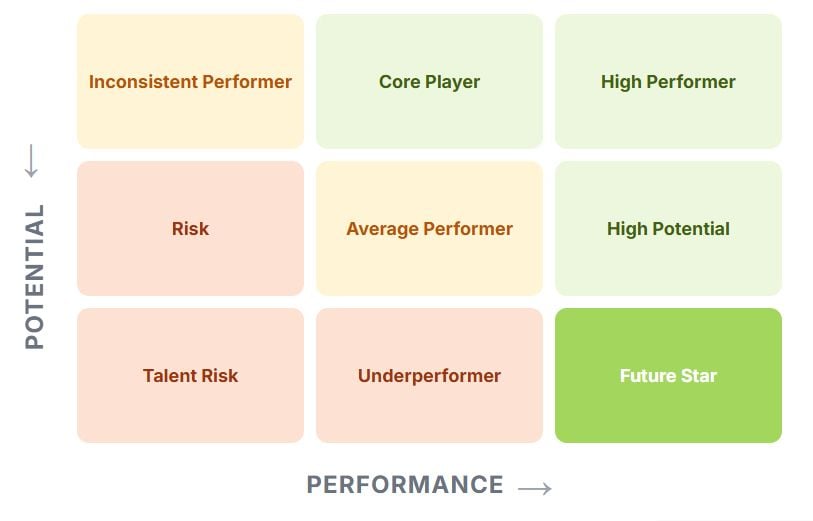Pick the Talent Risk cell
The image size is (813, 521).
(190, 376)
